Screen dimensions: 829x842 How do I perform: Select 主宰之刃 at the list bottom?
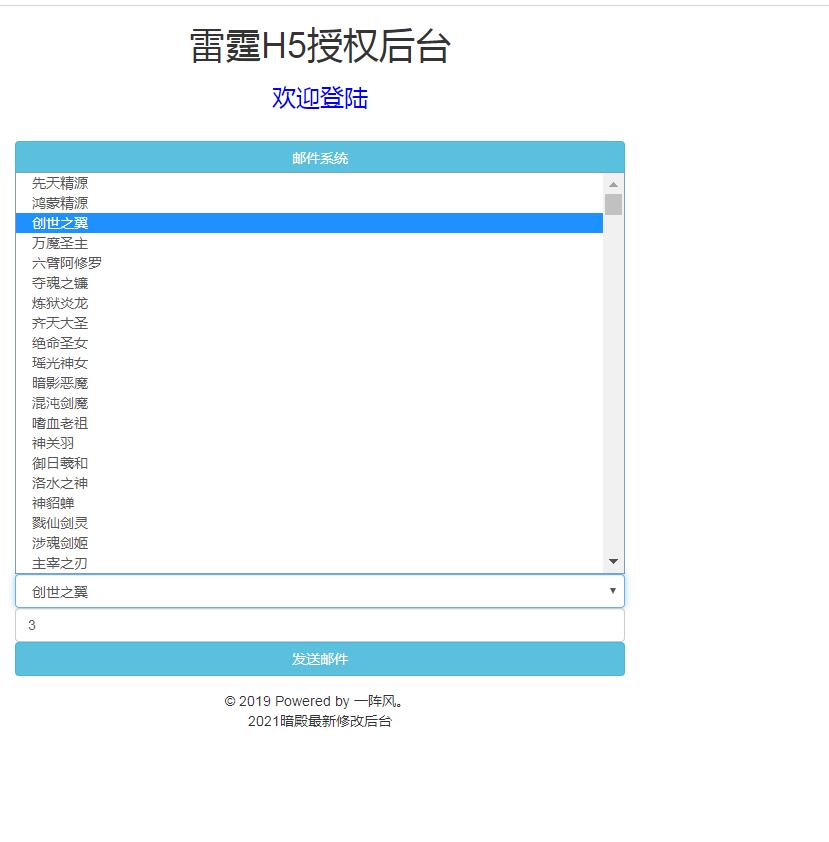[x=60, y=563]
